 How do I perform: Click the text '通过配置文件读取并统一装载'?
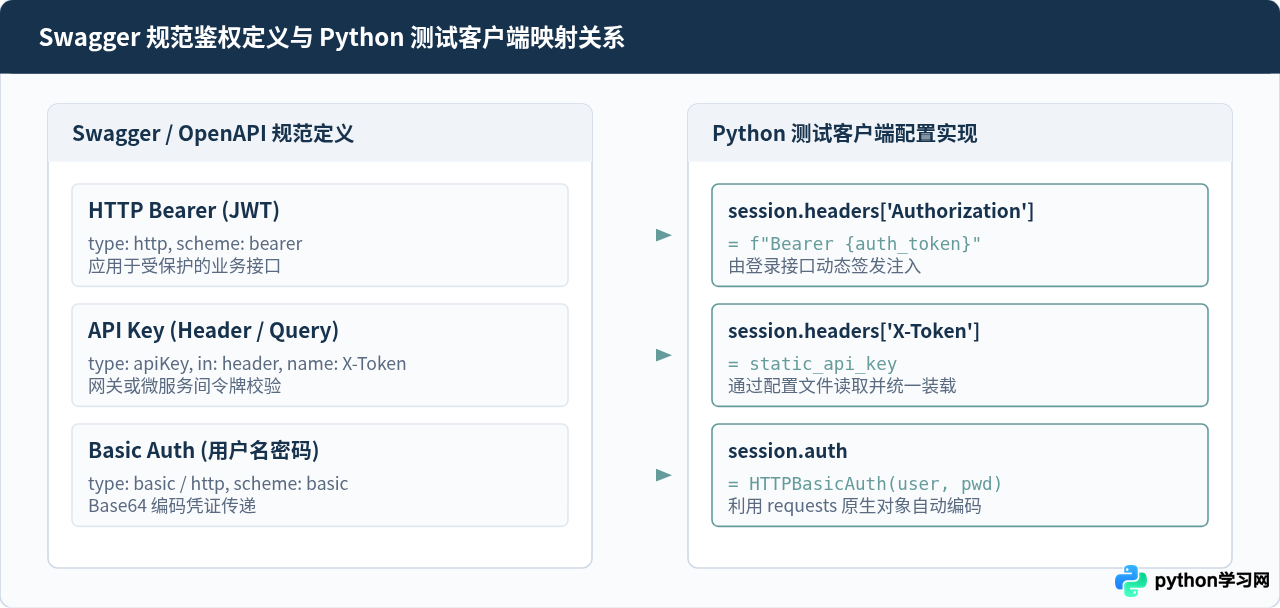point(842,385)
